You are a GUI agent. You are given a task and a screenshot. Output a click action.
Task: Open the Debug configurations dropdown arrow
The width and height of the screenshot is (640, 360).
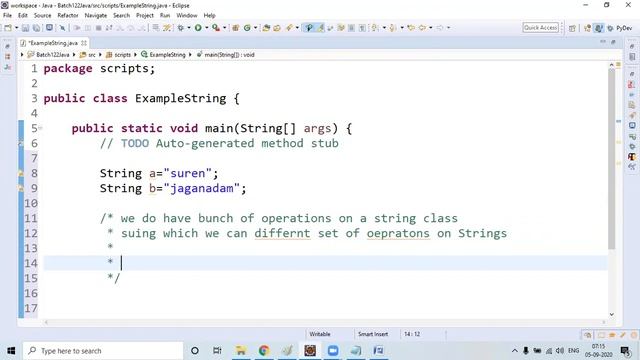point(189,28)
